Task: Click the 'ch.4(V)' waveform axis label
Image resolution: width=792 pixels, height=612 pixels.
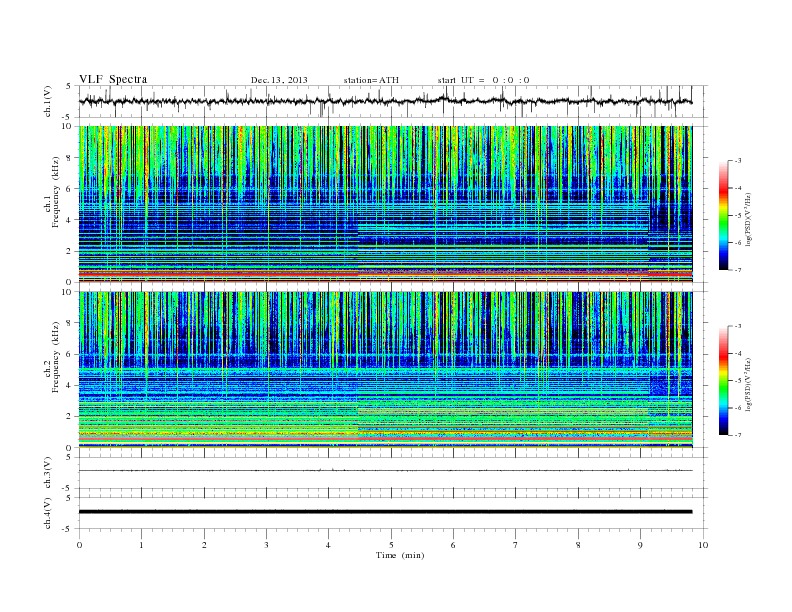Action: coord(48,513)
